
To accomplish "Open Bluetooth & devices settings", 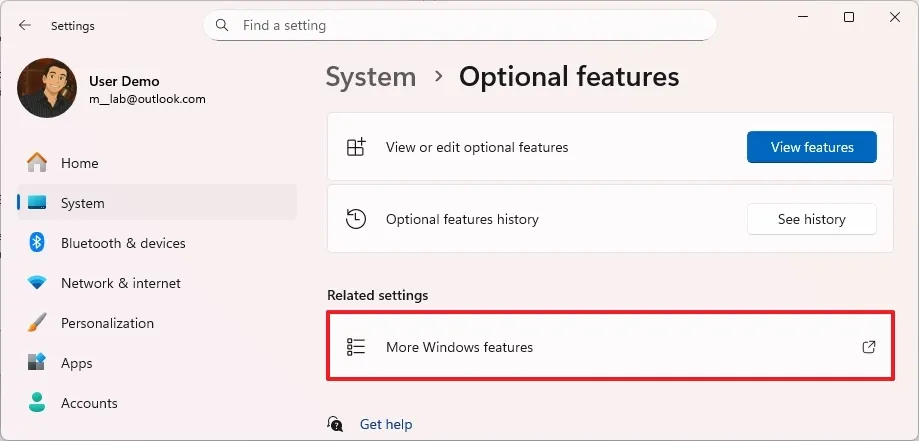I will tap(157, 242).
